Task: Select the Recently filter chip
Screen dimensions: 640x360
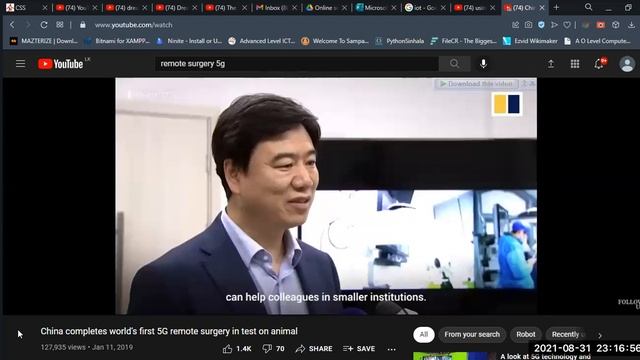Action: tap(567, 334)
